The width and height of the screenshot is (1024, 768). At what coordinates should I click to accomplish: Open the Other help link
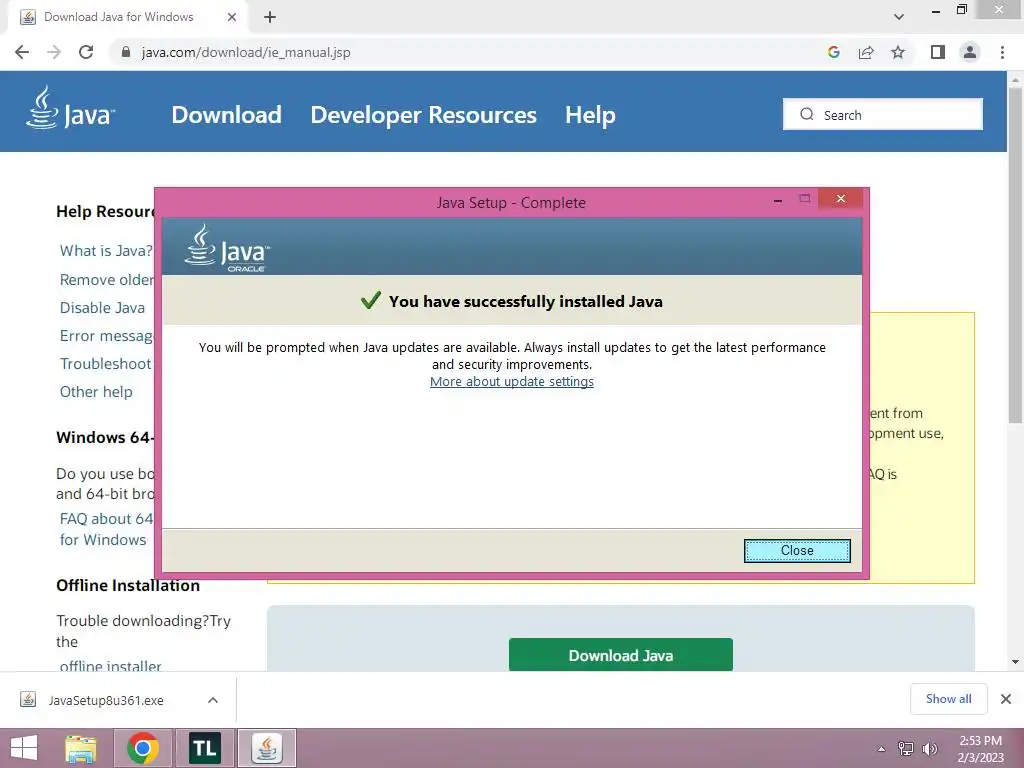(x=96, y=392)
